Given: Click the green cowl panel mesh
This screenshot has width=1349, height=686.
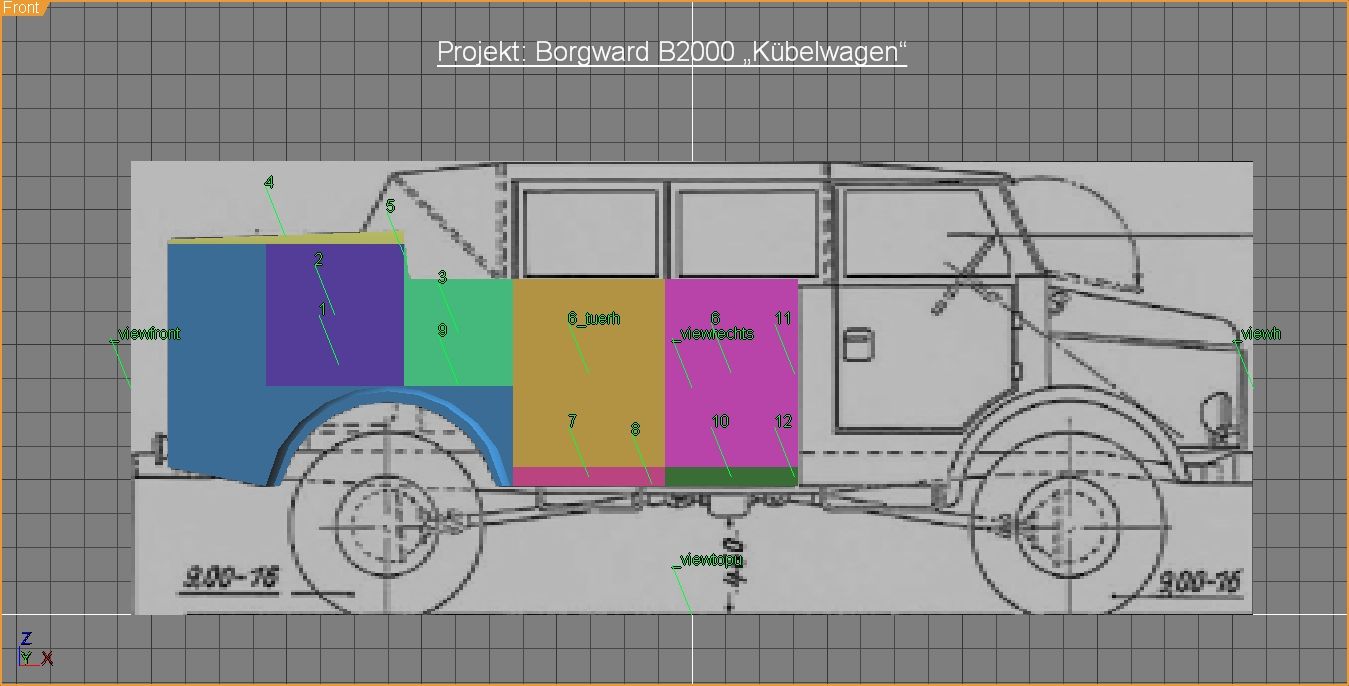Looking at the screenshot, I should click(458, 332).
